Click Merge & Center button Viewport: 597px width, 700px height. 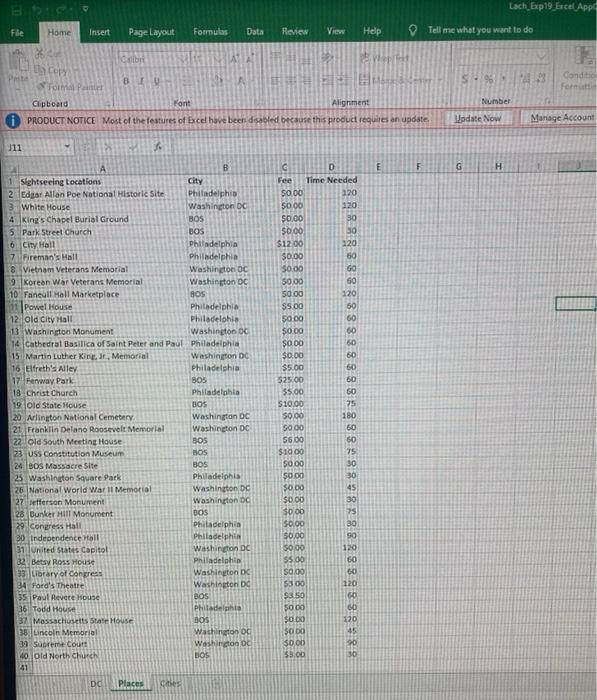395,80
